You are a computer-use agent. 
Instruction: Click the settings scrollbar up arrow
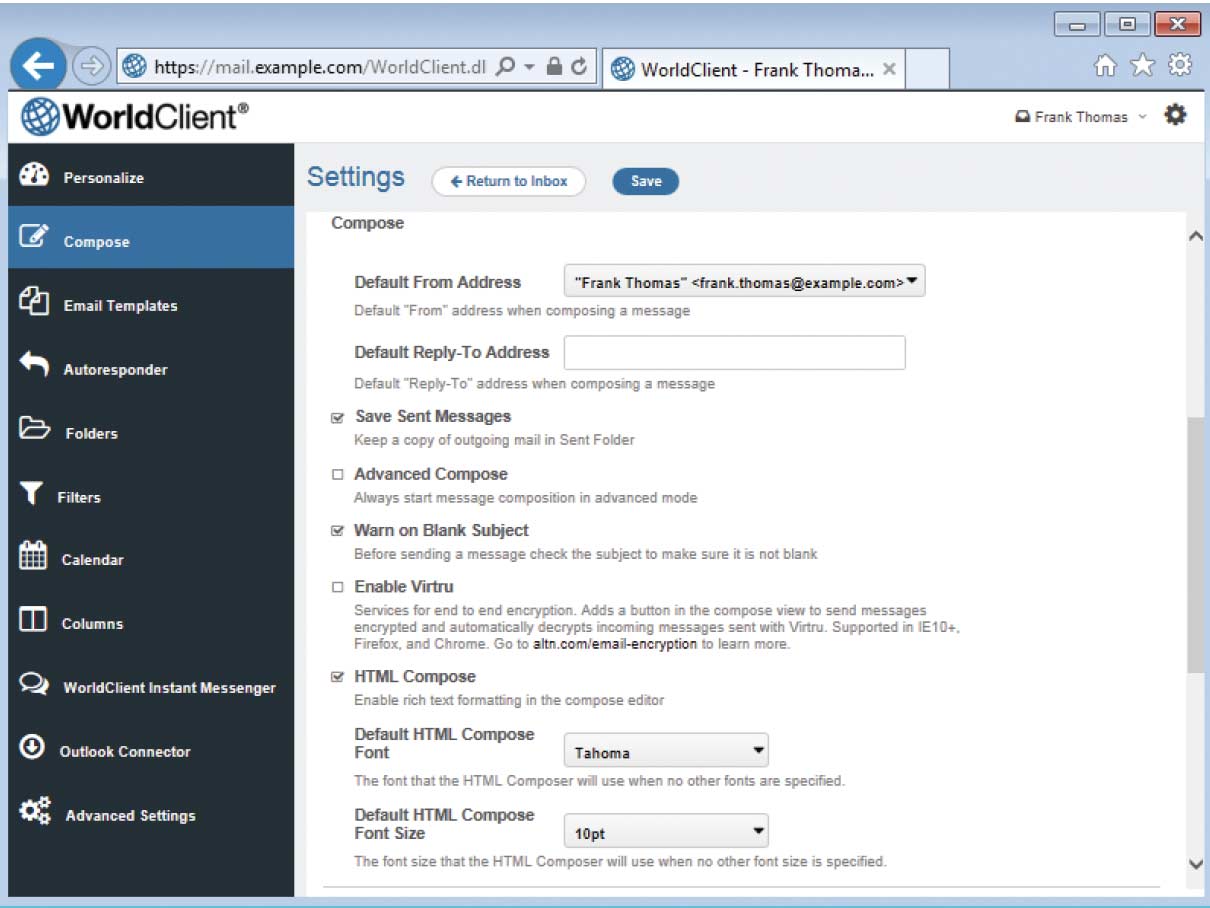point(1195,236)
